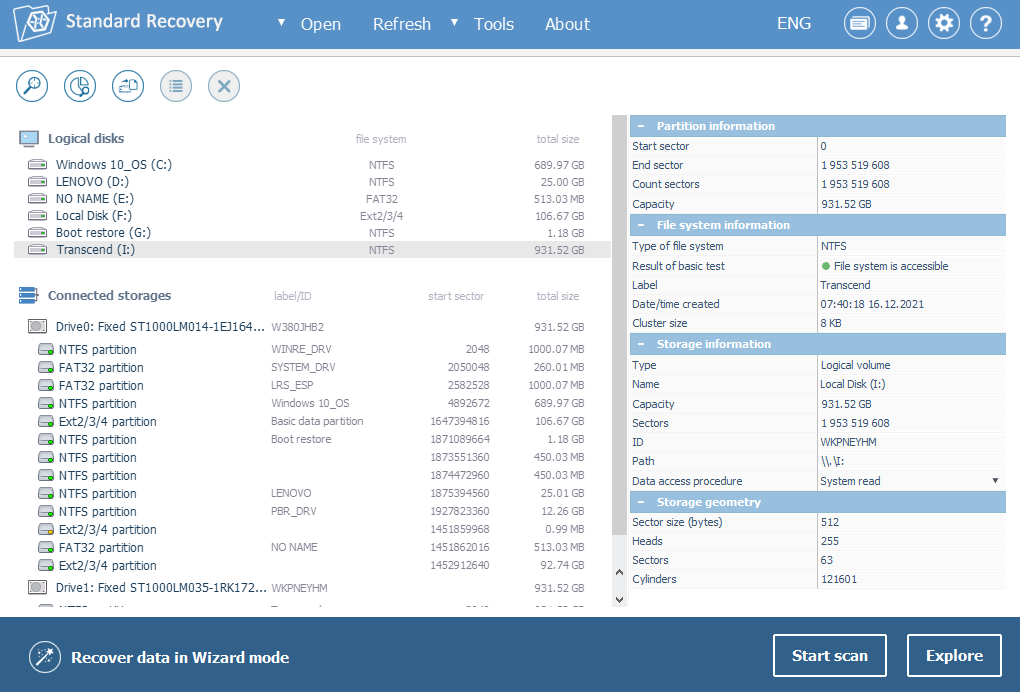Screen dimensions: 1020x692
Task: Open the settings gear icon
Action: [944, 24]
